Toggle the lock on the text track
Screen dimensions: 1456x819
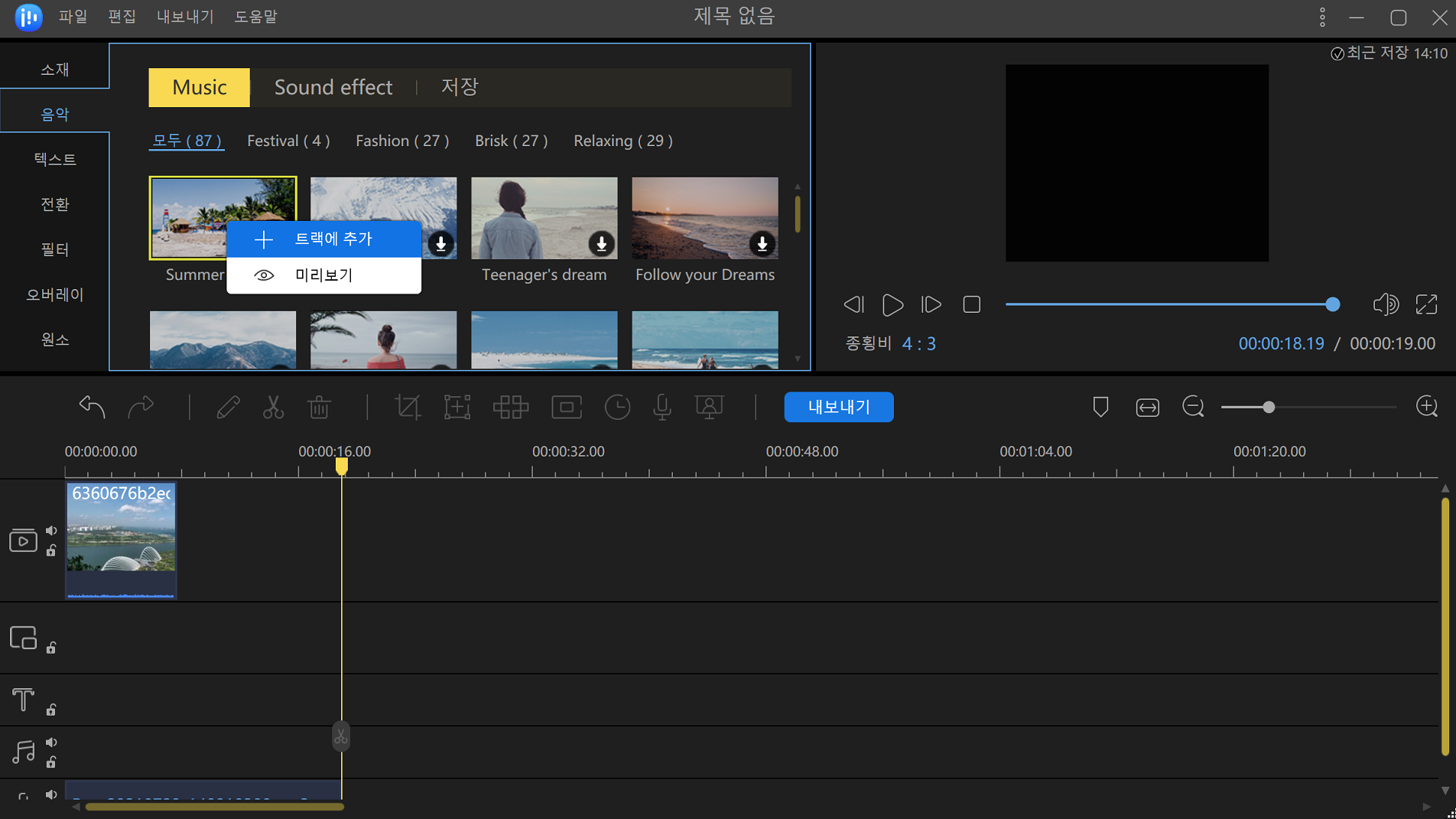51,710
